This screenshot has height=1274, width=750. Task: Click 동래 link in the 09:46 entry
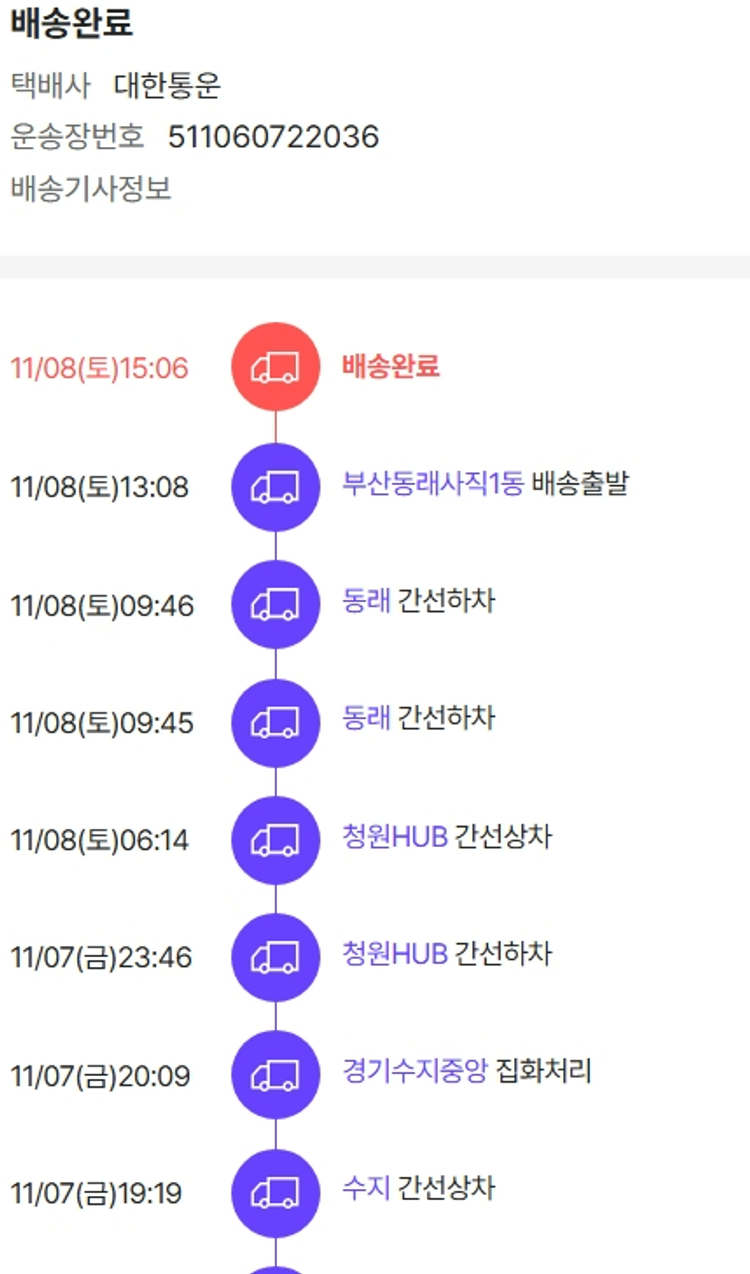365,602
